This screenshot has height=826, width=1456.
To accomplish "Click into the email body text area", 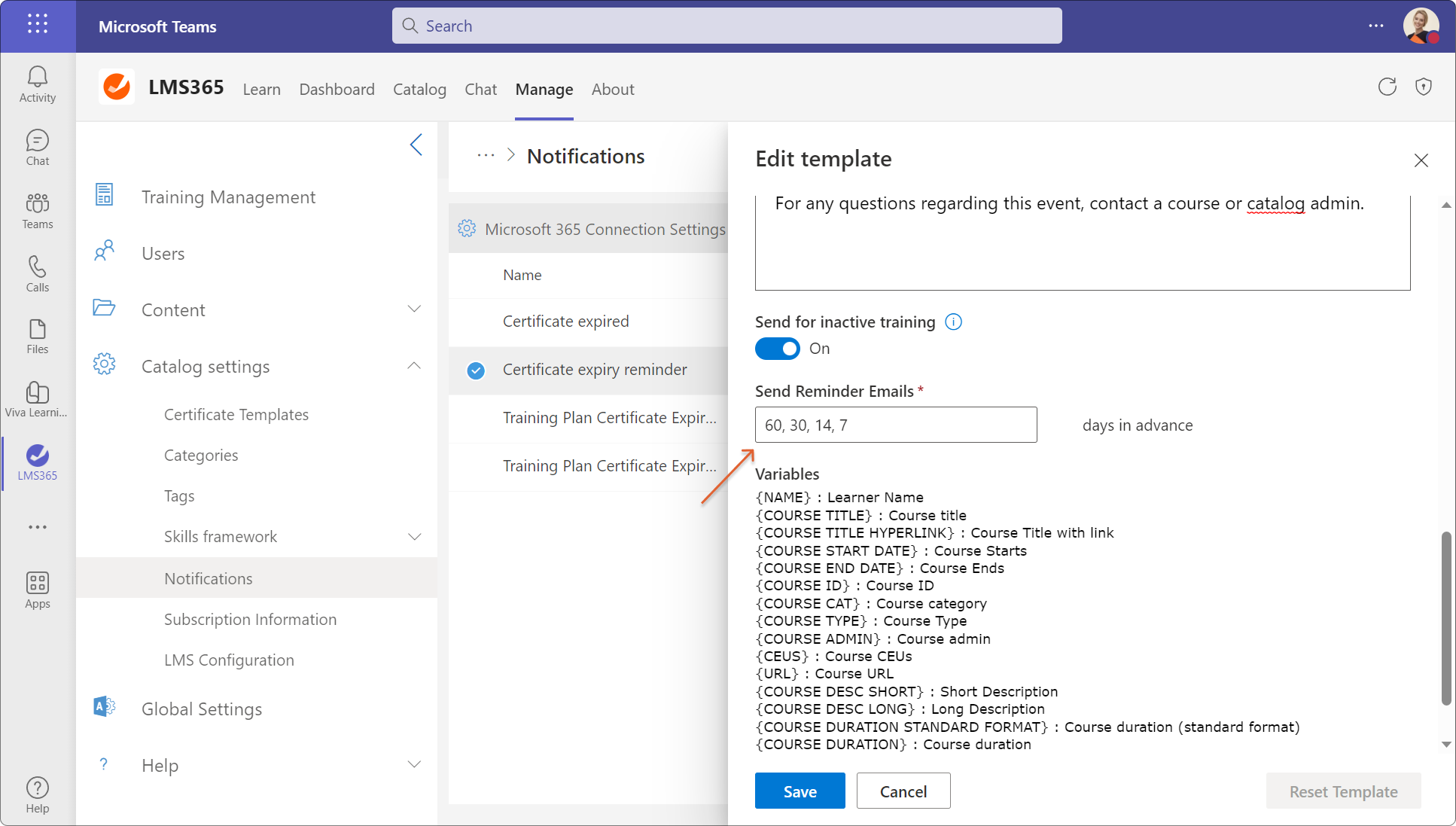I will tap(1083, 242).
